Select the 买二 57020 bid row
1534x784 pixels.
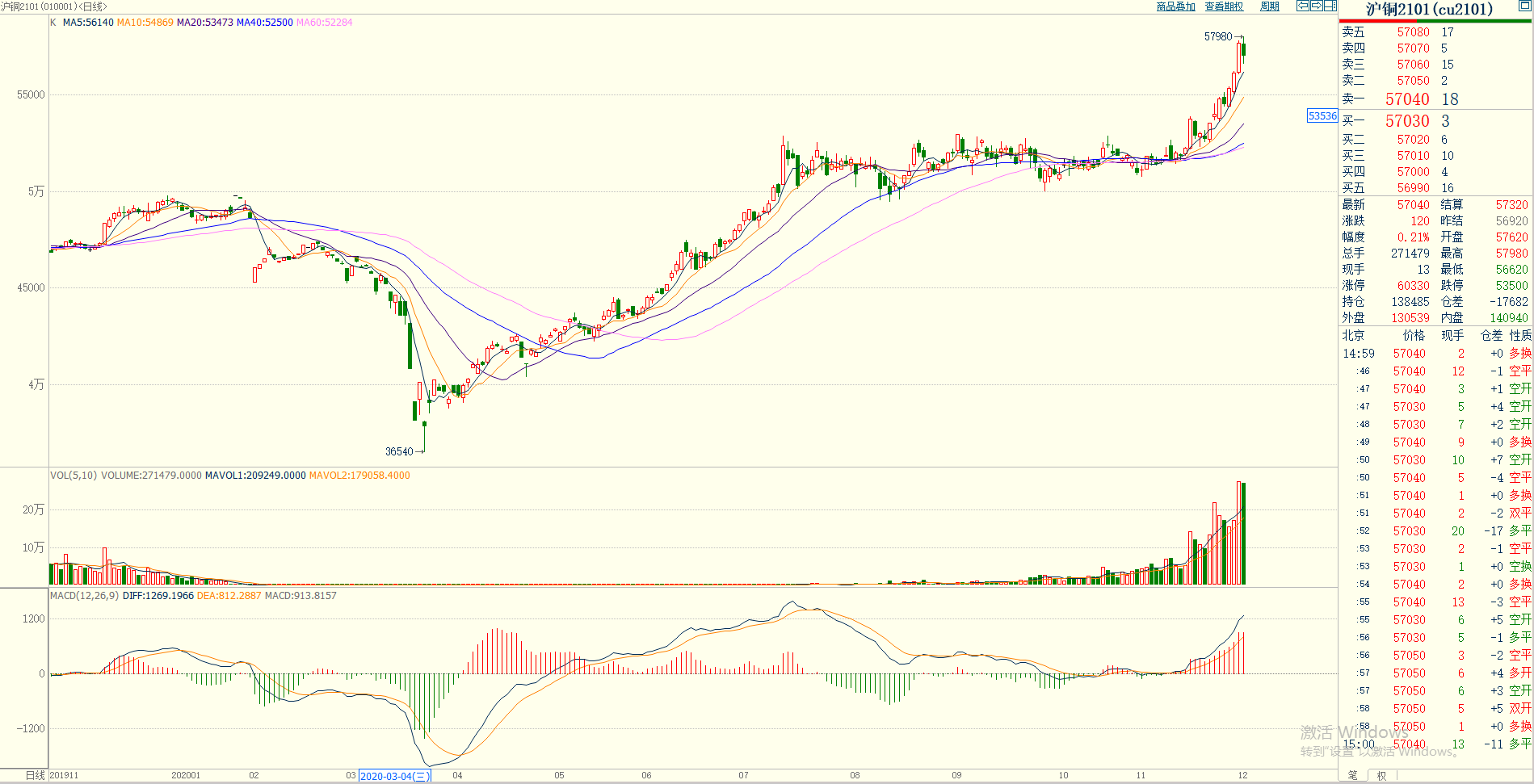click(x=1436, y=140)
